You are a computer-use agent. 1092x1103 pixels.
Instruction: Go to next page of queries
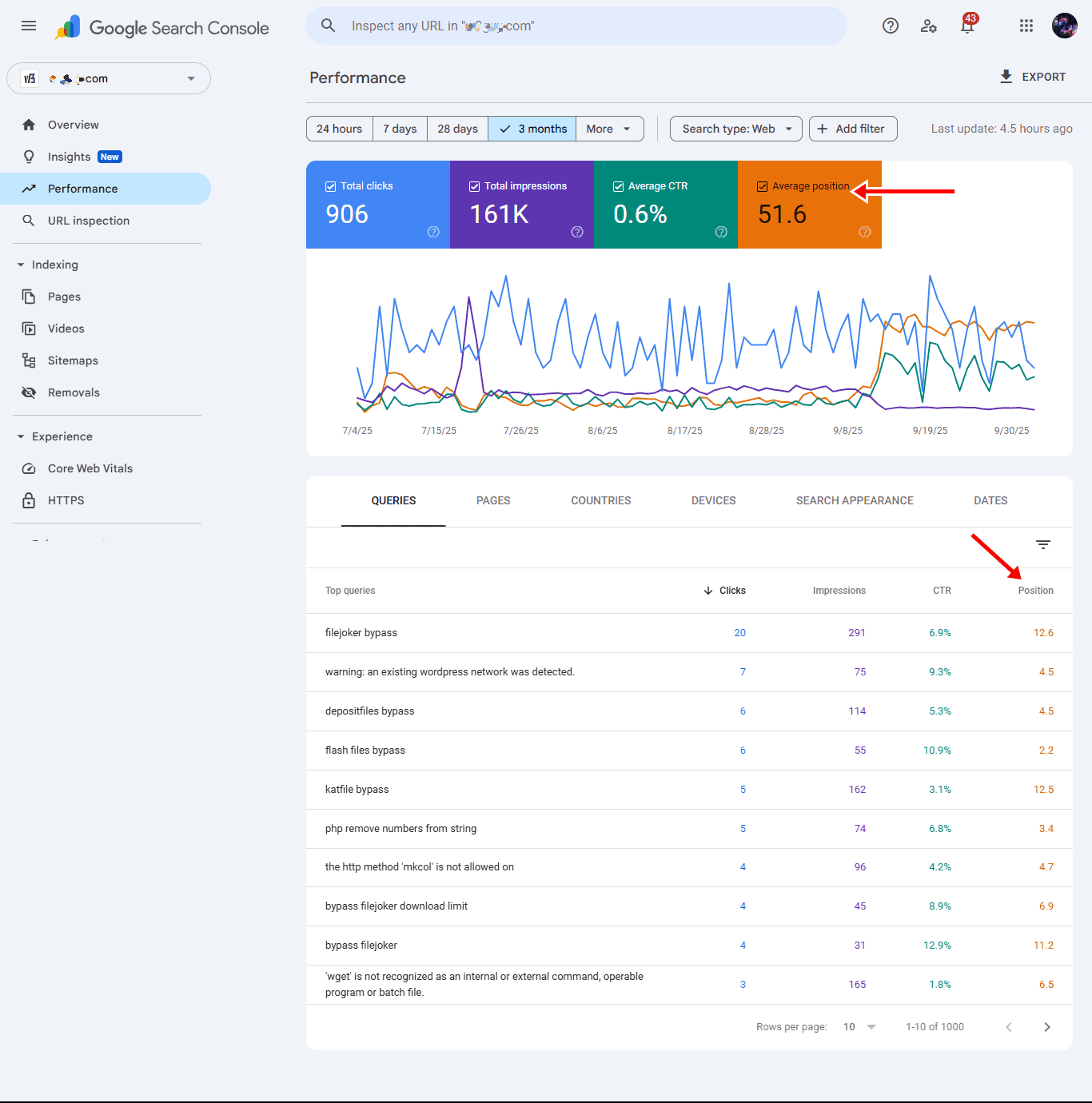pyautogui.click(x=1046, y=1027)
